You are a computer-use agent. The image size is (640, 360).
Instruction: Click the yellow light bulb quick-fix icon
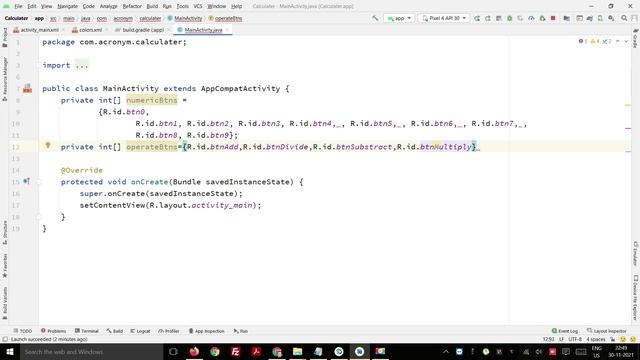(48, 145)
